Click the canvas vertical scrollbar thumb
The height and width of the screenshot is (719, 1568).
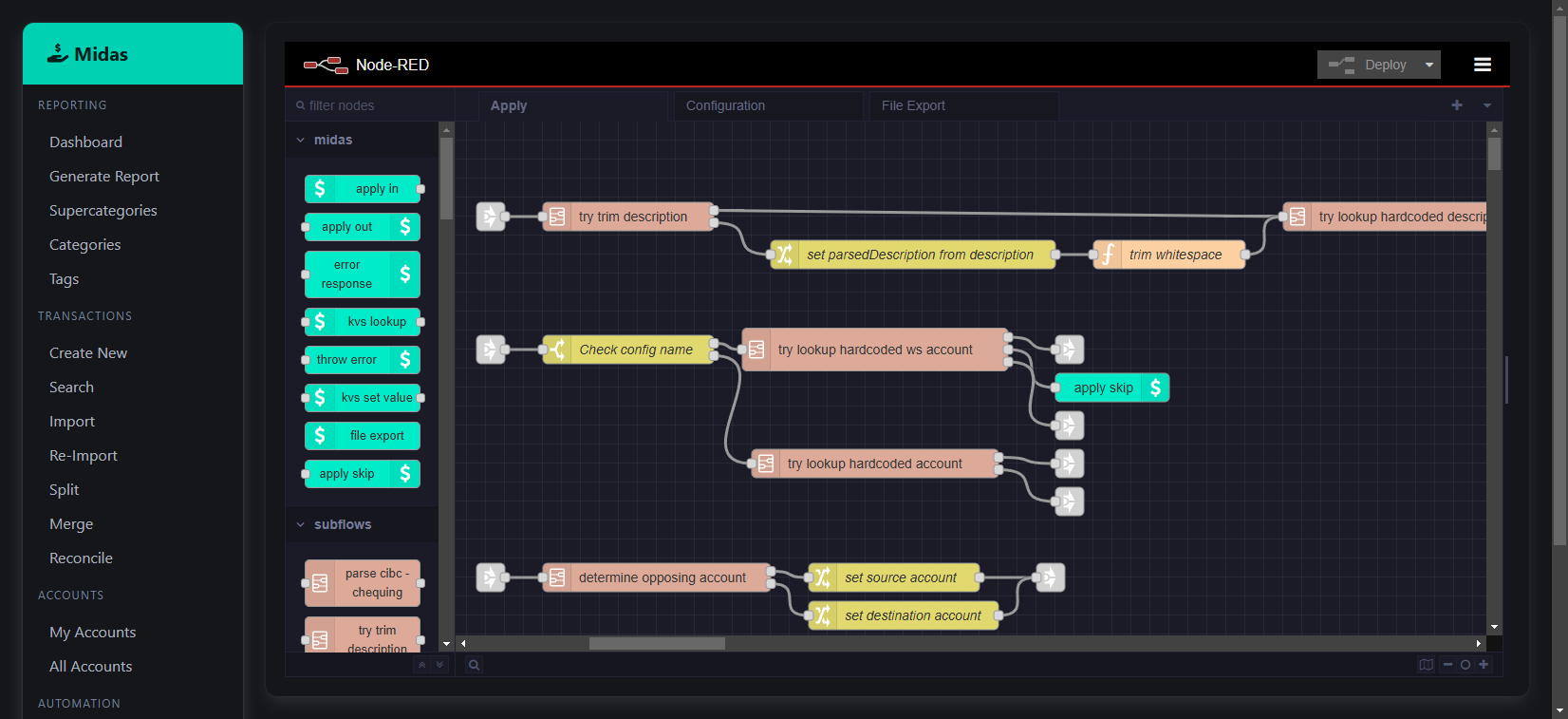pyautogui.click(x=1494, y=154)
